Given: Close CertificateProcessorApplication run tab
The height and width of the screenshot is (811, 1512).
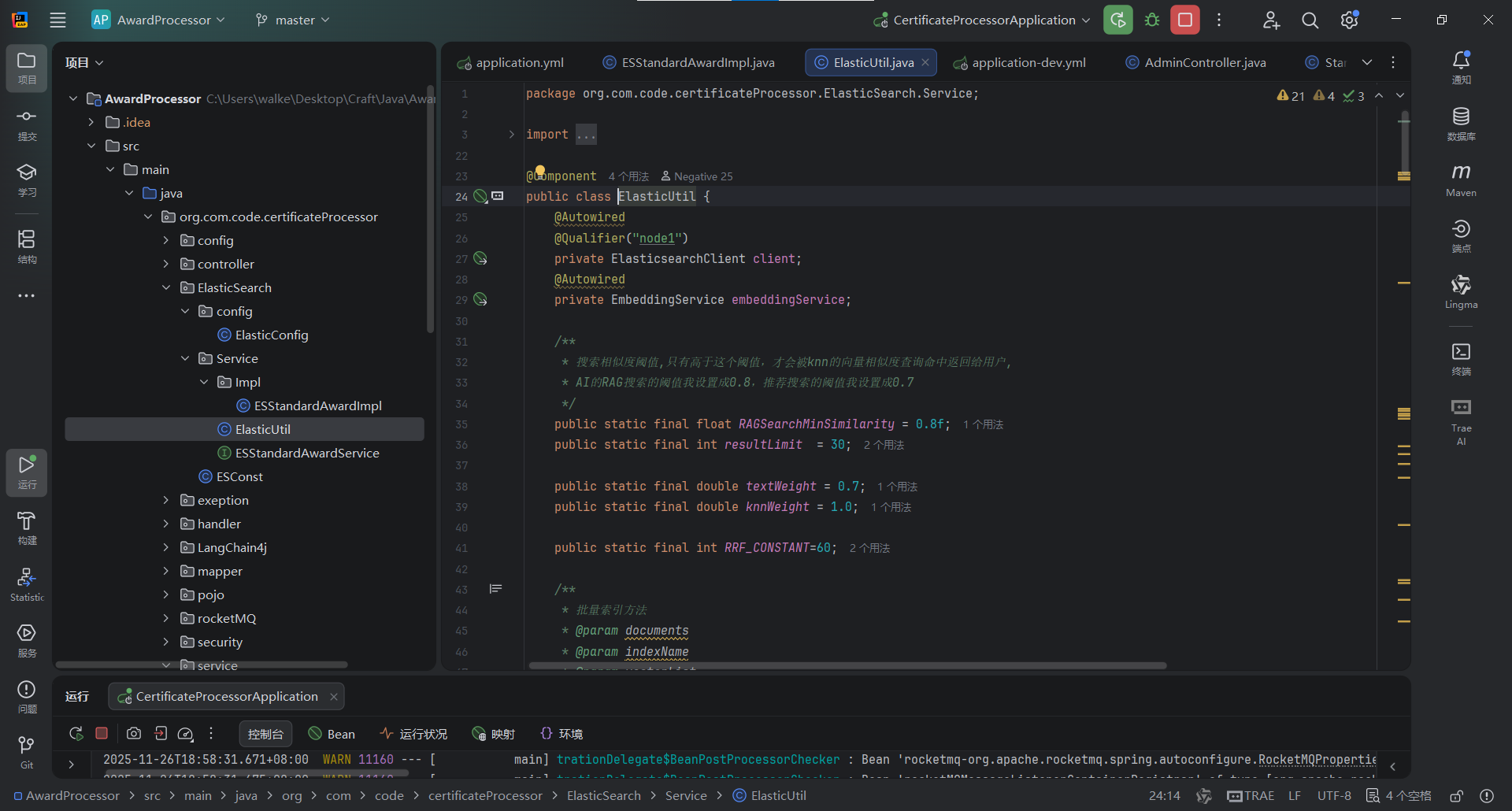Looking at the screenshot, I should 334,697.
